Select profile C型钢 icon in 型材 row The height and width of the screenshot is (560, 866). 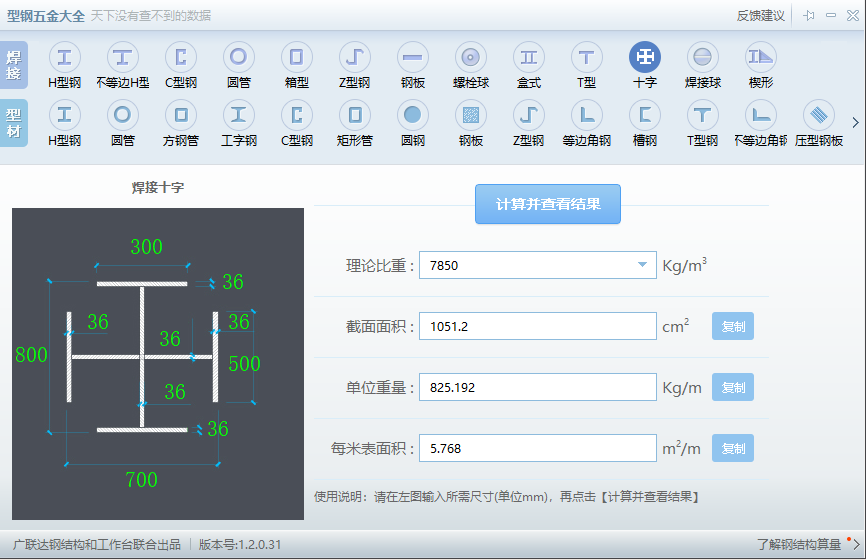coord(297,115)
